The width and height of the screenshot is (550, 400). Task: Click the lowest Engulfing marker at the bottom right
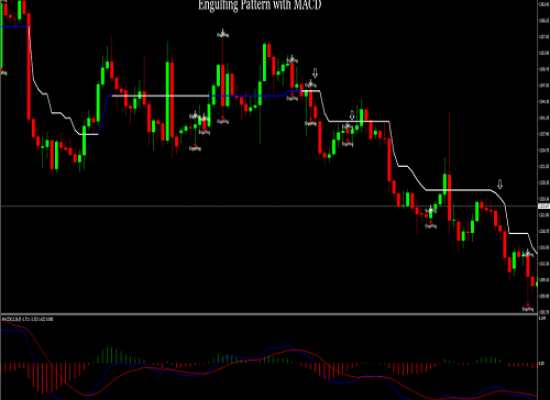pyautogui.click(x=528, y=309)
